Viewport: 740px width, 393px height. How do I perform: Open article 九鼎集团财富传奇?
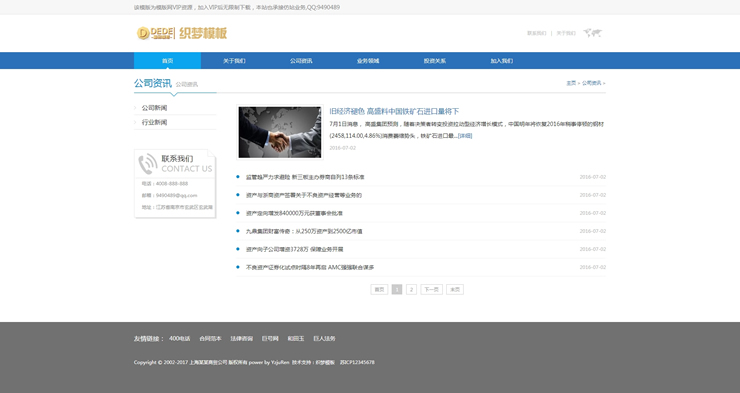click(304, 231)
